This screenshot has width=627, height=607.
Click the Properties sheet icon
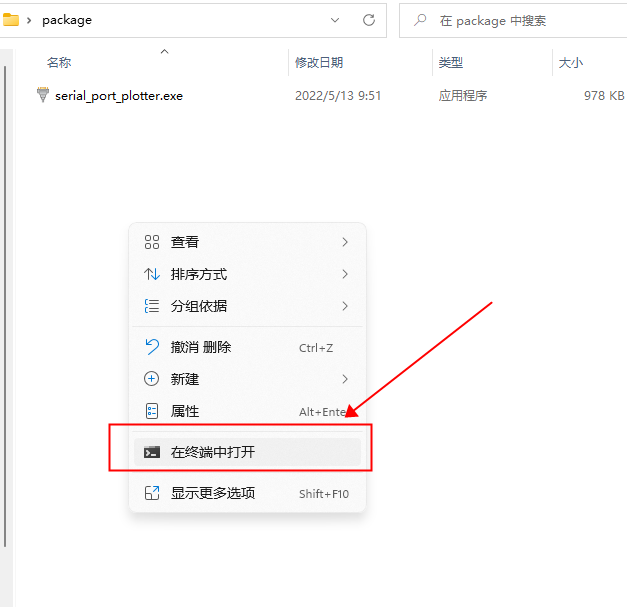pos(152,411)
